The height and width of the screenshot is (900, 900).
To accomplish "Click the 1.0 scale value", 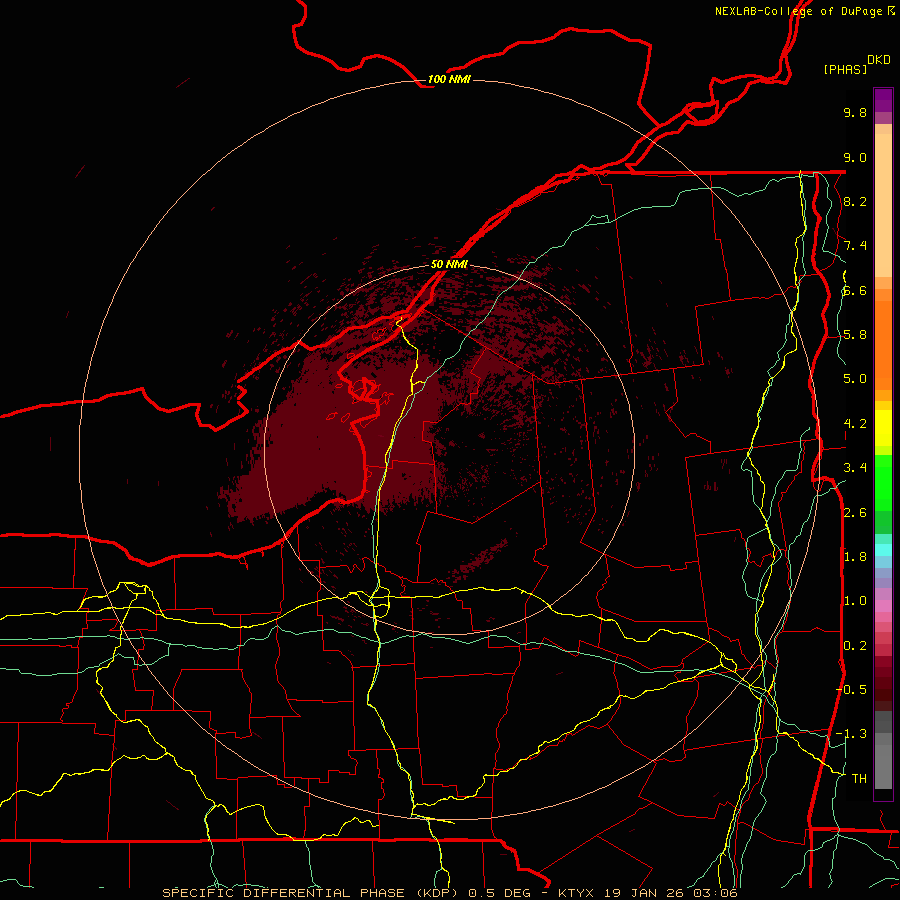I will point(855,601).
